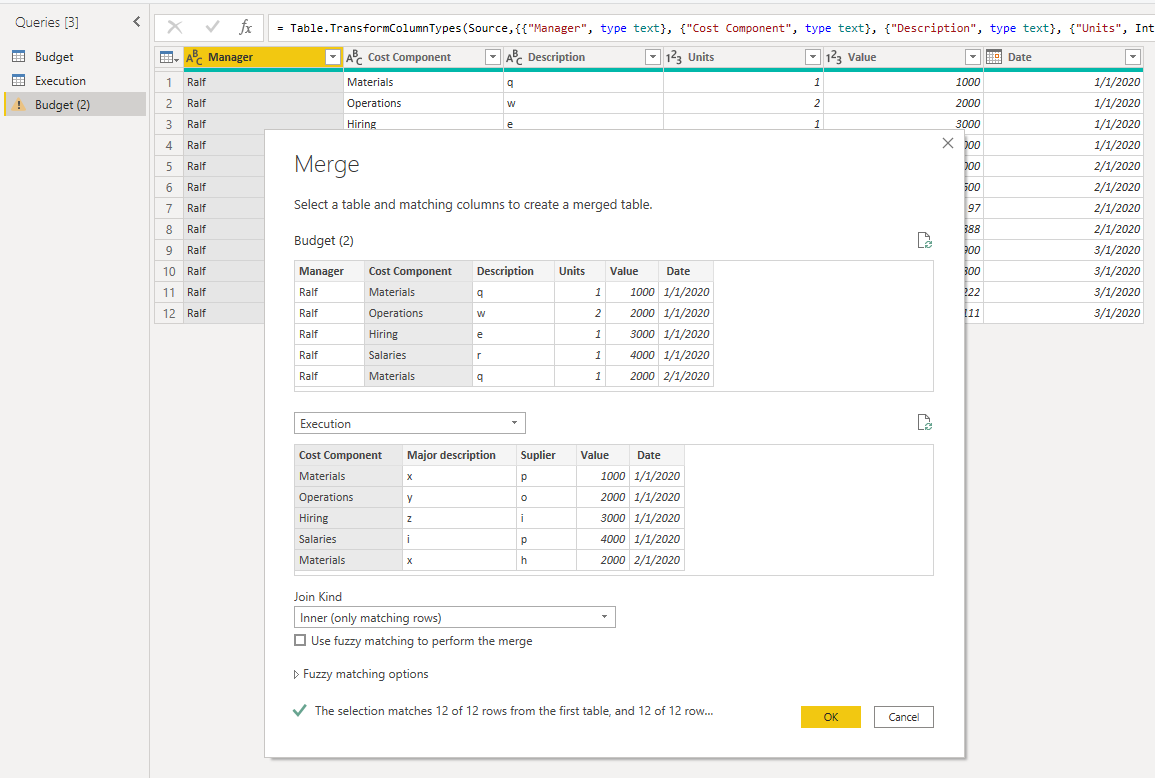Open Units column filter dropdown

tap(812, 57)
